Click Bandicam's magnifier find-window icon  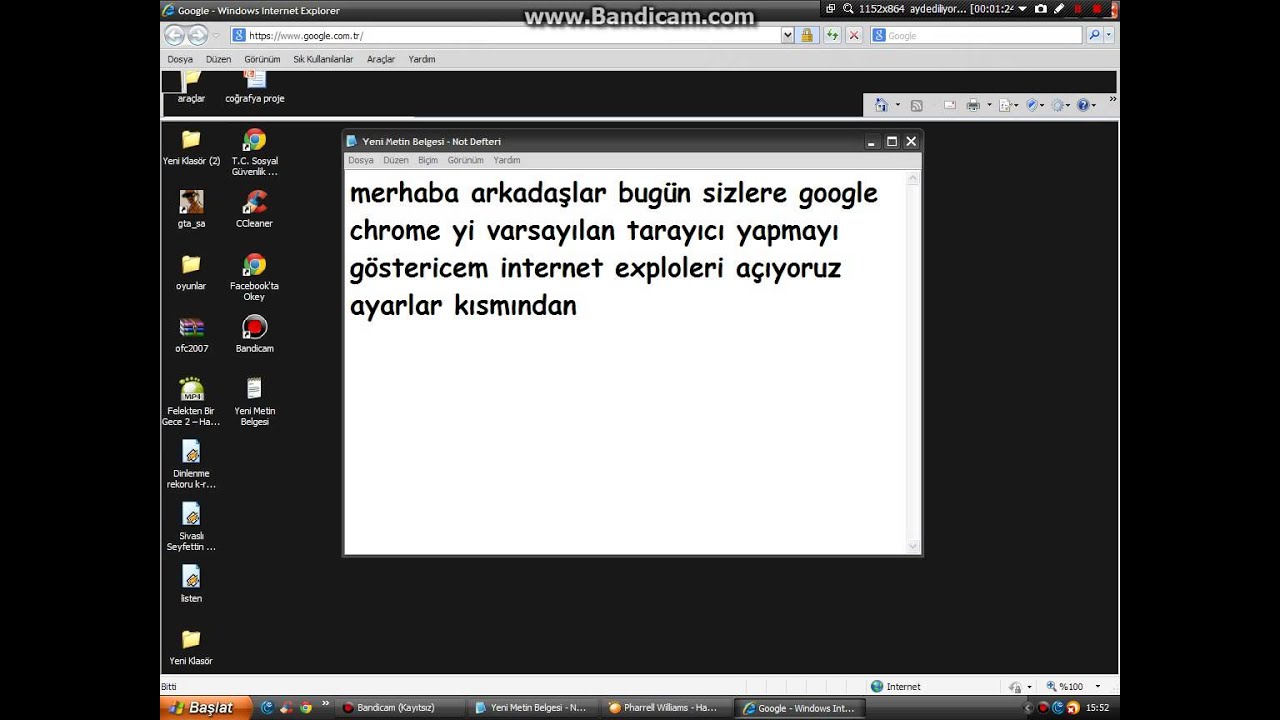click(848, 9)
